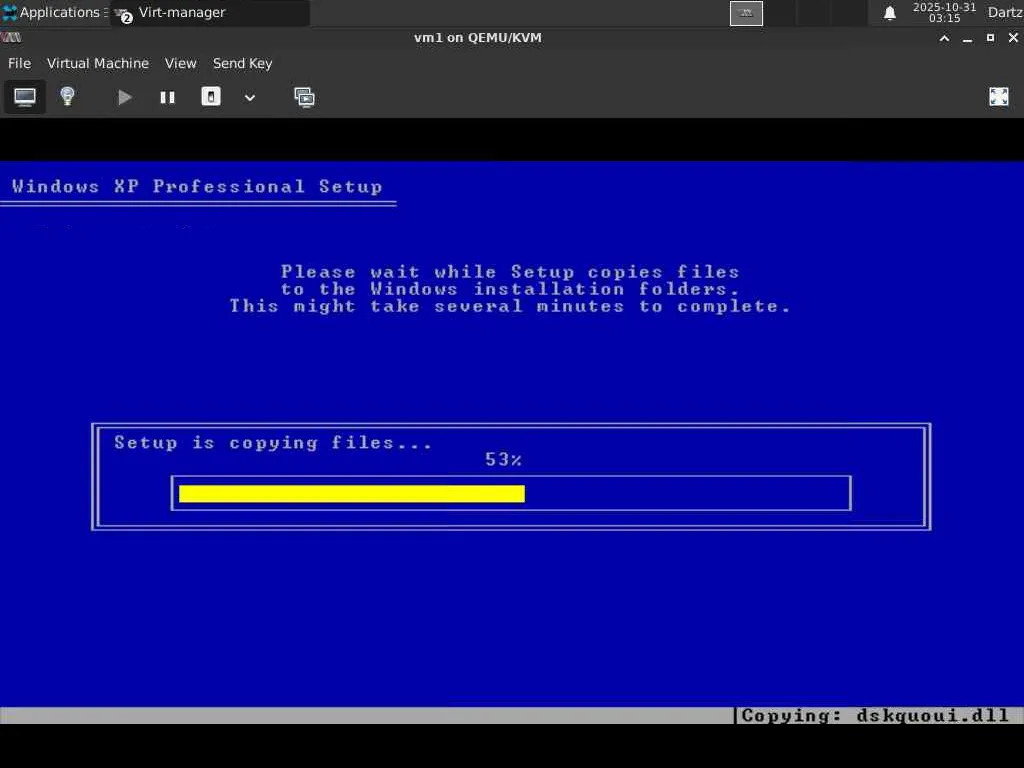Shut down the virtual machine
Viewport: 1024px width, 768px height.
pyautogui.click(x=210, y=97)
